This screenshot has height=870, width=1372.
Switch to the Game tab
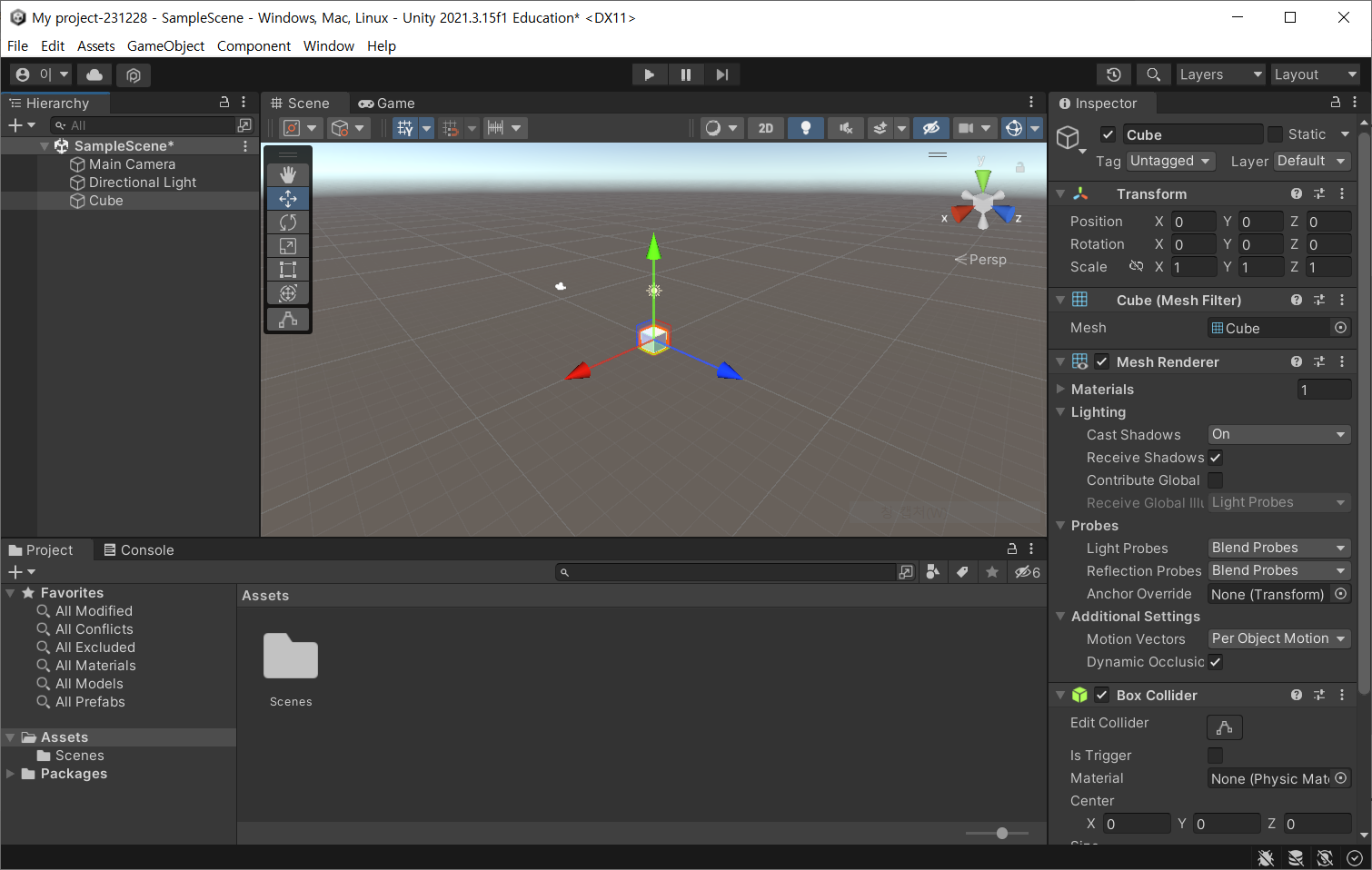387,104
